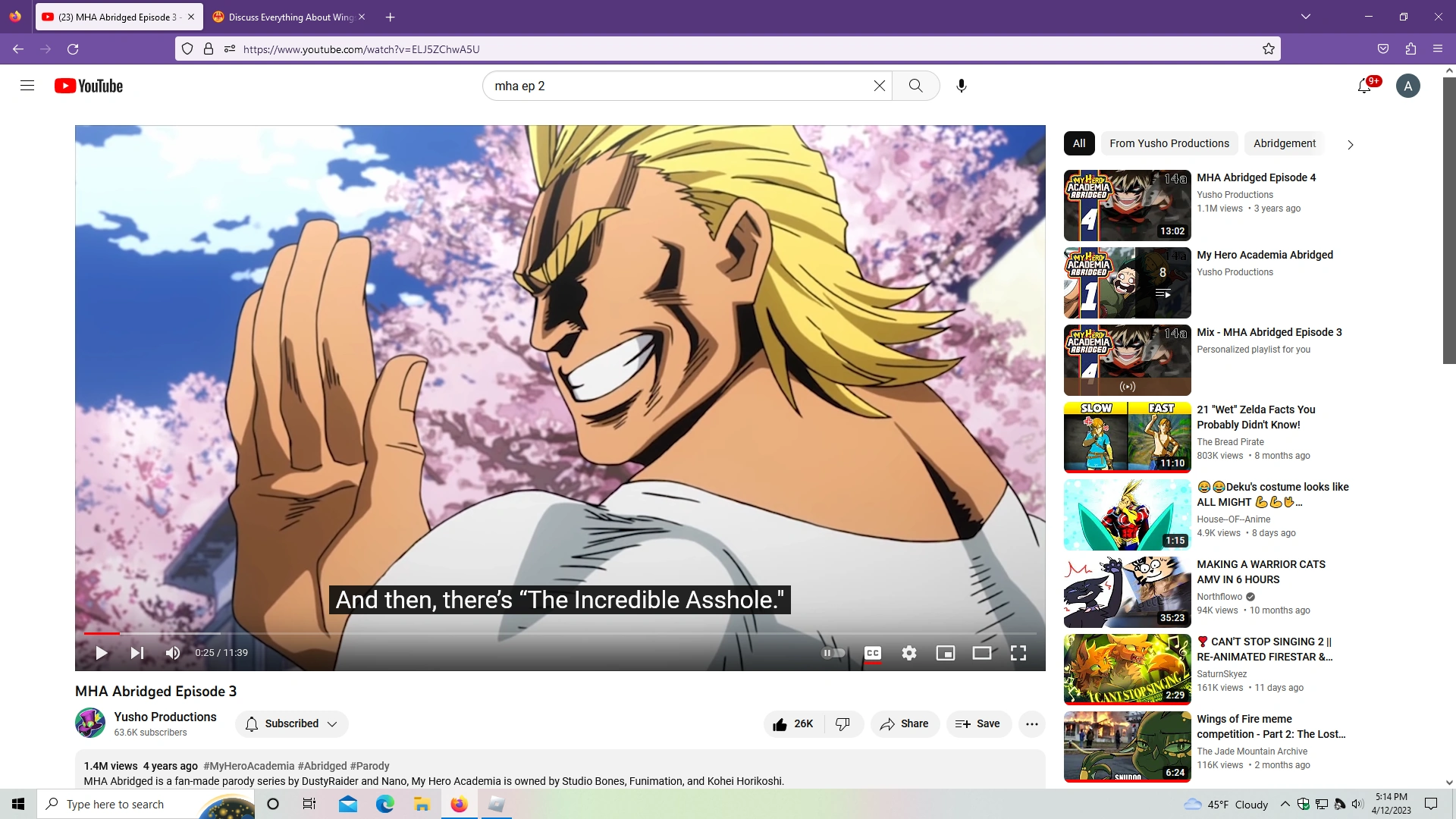
Task: Open the MHA Abridged Episode 4 thumbnail
Action: click(1127, 205)
